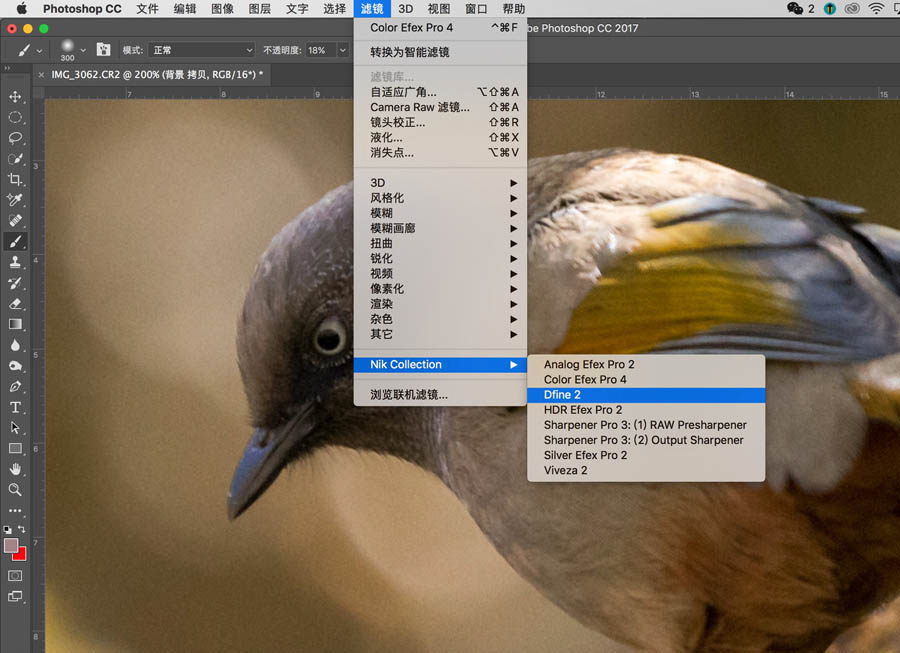Select the Horizontal Type tool
The height and width of the screenshot is (653, 900).
pos(15,407)
